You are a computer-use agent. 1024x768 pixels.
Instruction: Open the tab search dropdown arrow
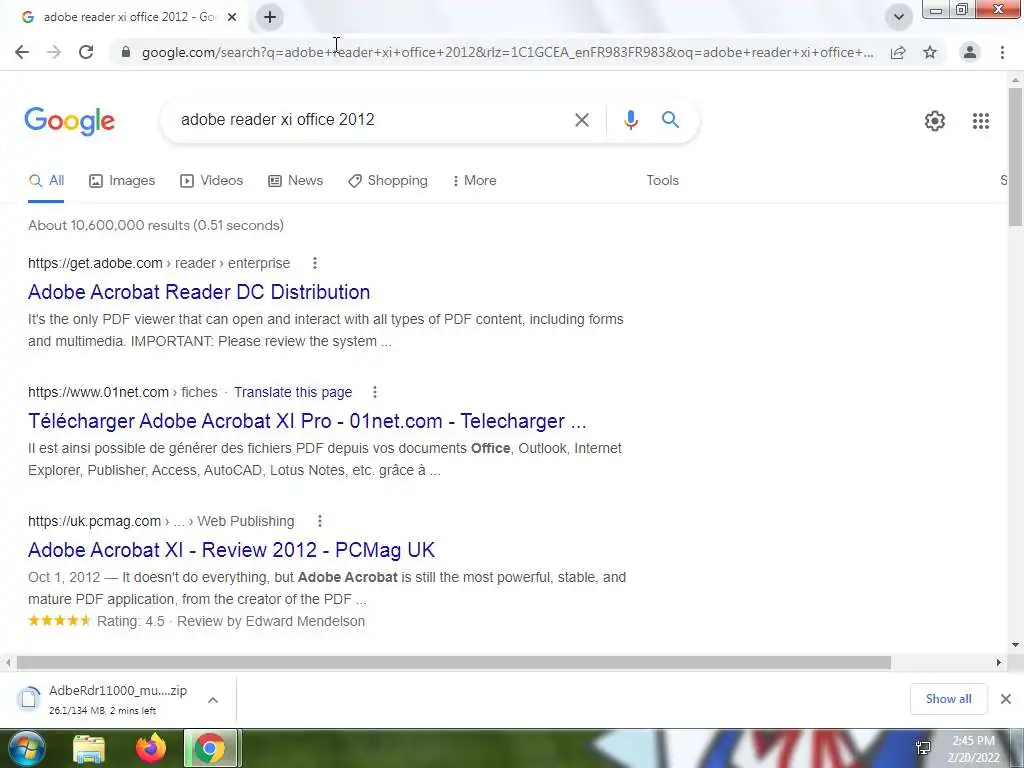(899, 17)
